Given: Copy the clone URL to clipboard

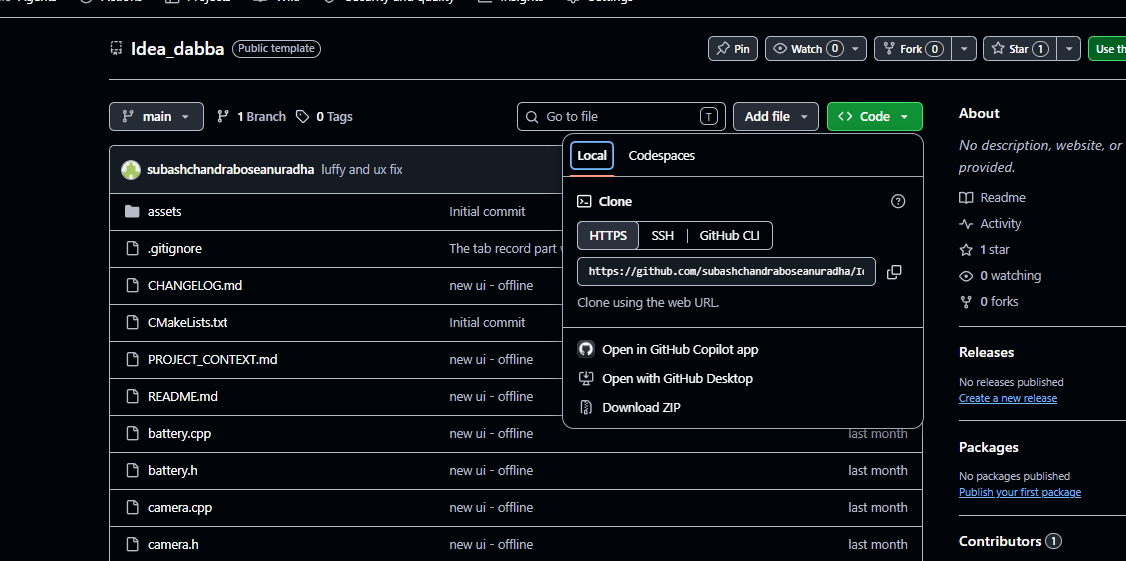Looking at the screenshot, I should (894, 272).
